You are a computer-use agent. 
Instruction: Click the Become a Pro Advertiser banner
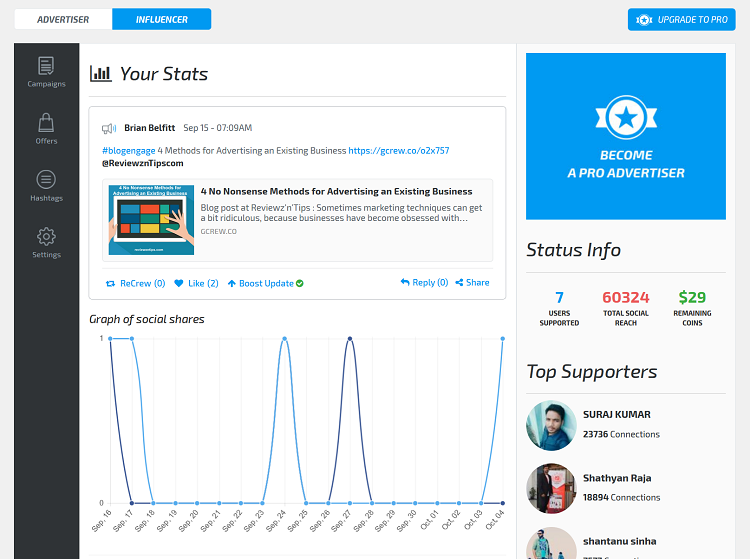[x=626, y=136]
